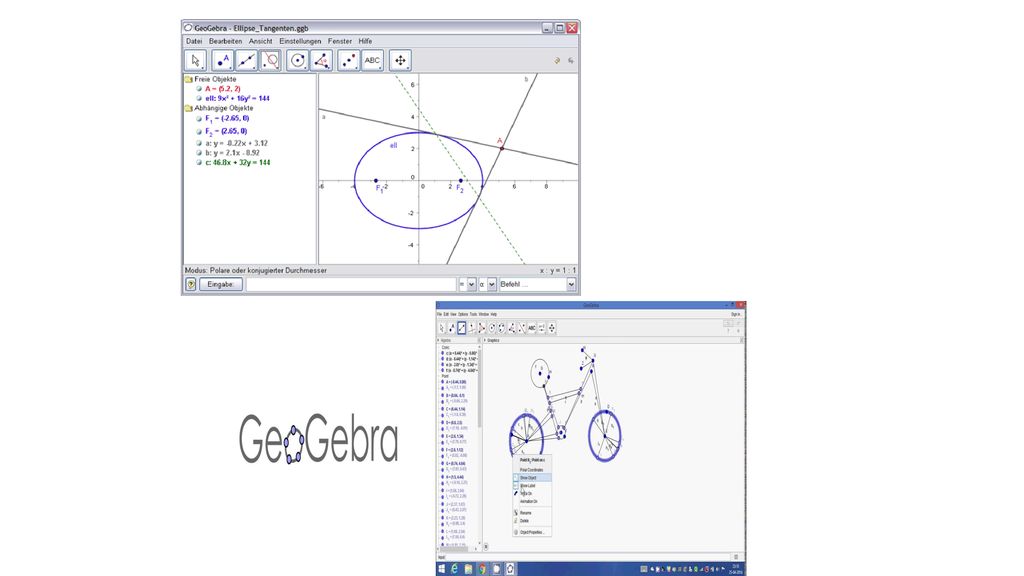Image resolution: width=1024 pixels, height=576 pixels.
Task: Click the help question-mark icon beside Eingabe
Action: coord(191,284)
